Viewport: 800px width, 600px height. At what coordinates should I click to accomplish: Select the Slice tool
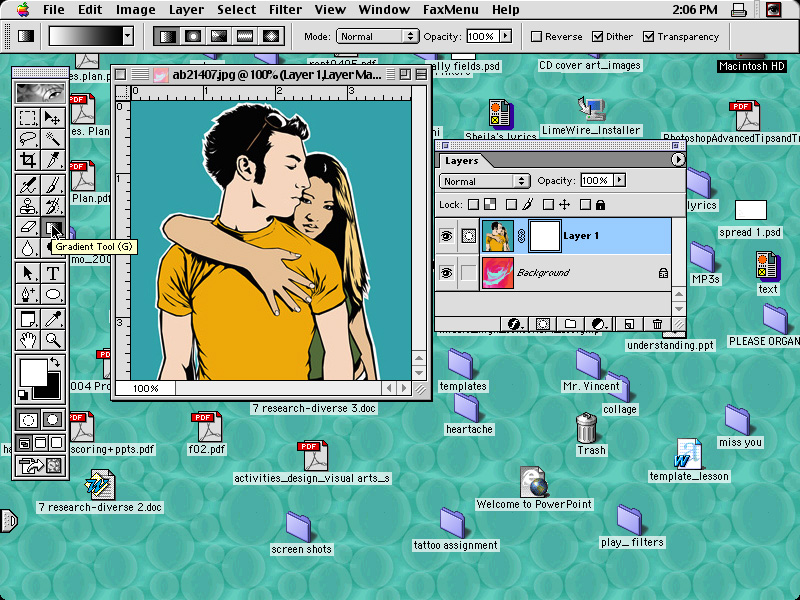[x=53, y=159]
